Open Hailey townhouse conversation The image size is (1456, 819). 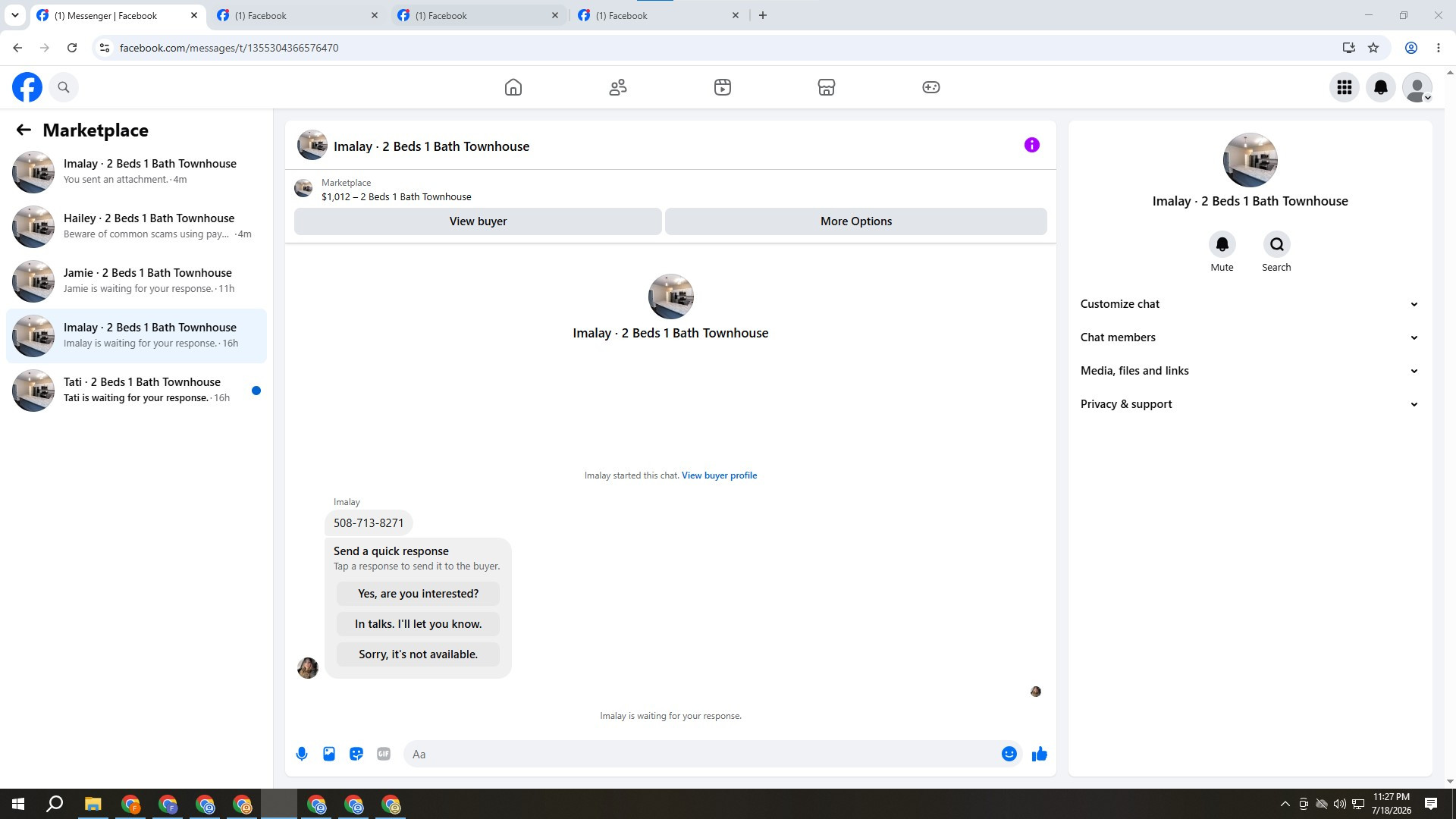[136, 226]
